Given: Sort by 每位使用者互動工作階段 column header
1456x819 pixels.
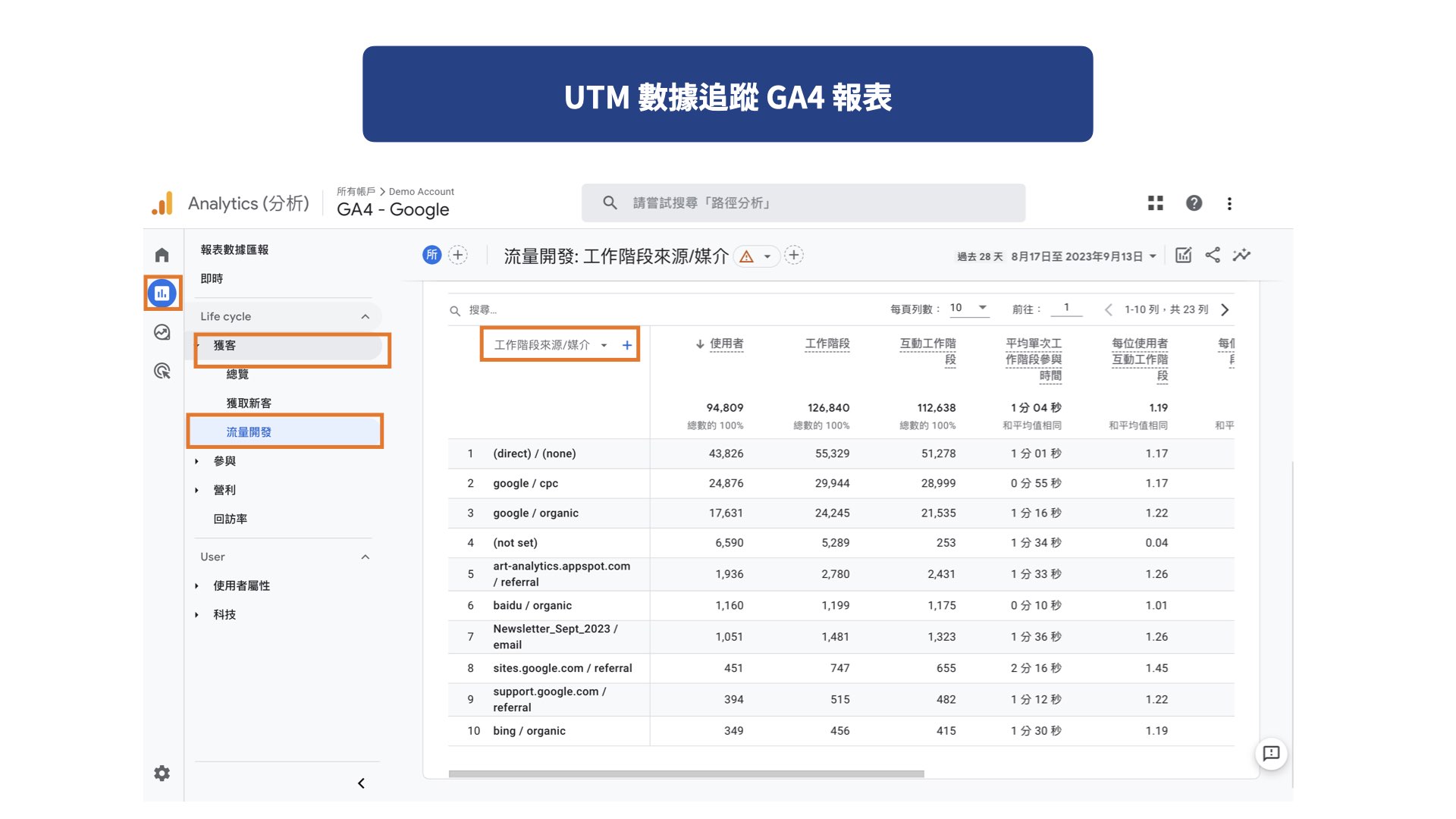Looking at the screenshot, I should click(1139, 359).
